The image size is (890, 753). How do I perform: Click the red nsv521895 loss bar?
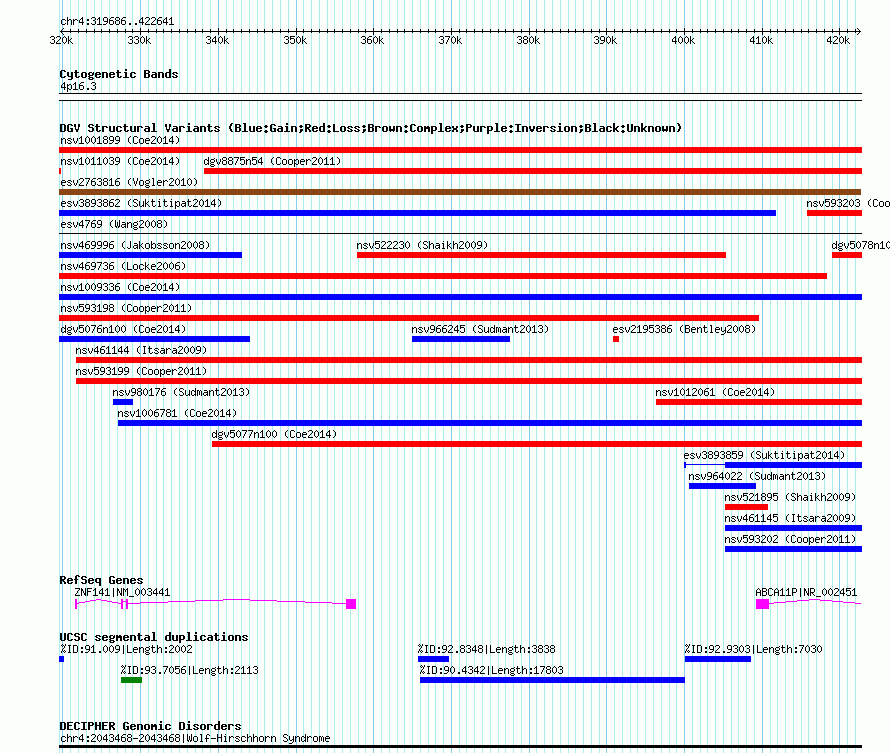746,507
